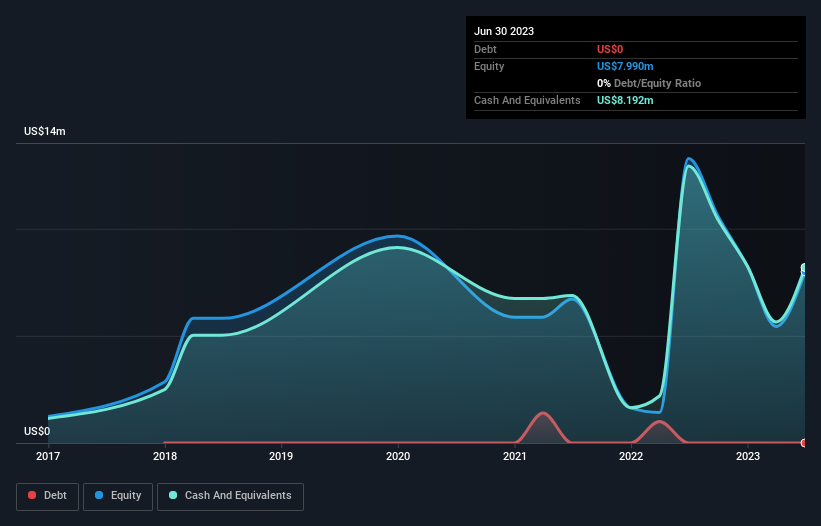Image resolution: width=821 pixels, height=526 pixels.
Task: Click the US$8.192m cash value
Action: 625,100
